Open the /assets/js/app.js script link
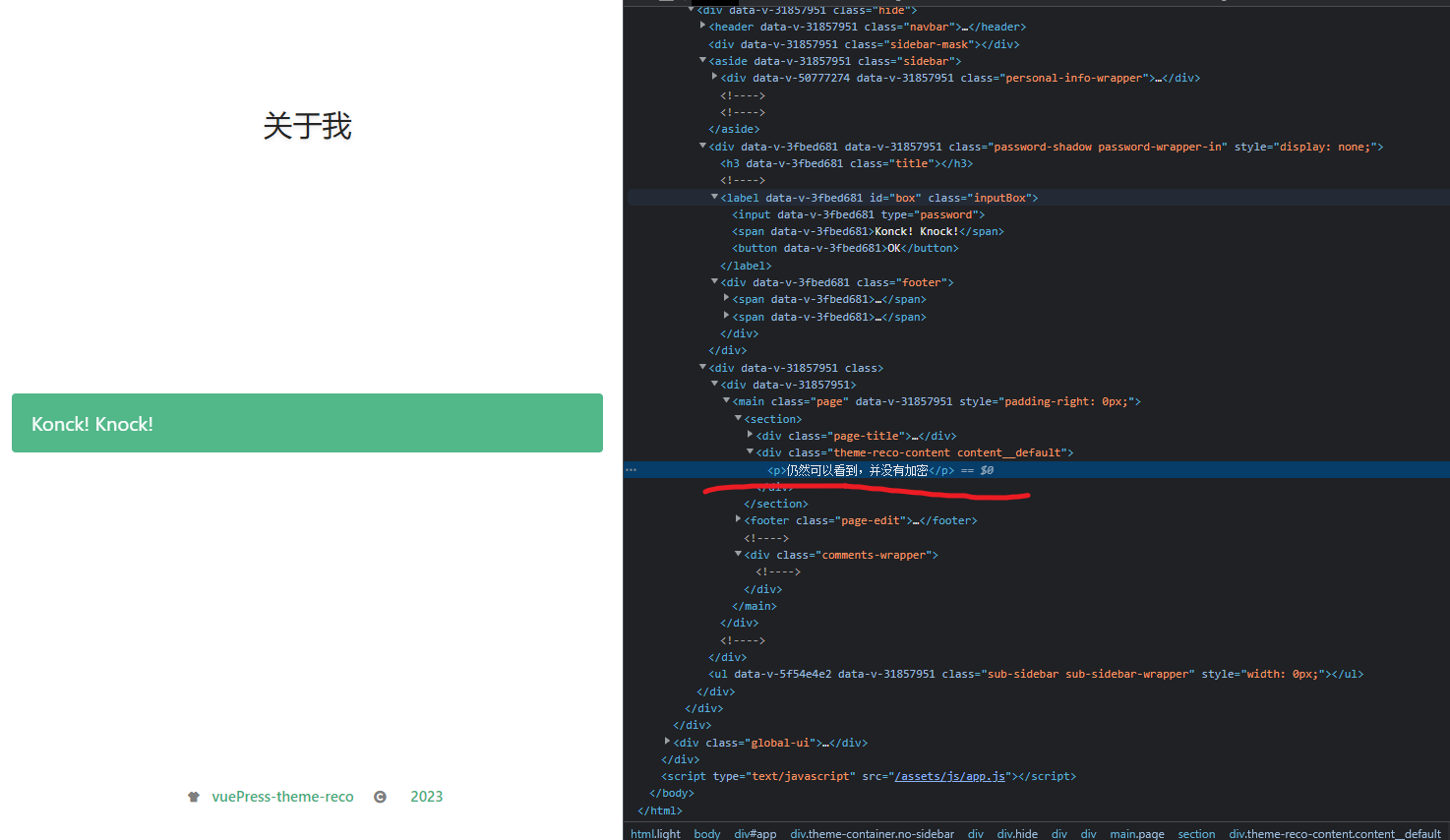Viewport: 1450px width, 840px height. coord(949,776)
